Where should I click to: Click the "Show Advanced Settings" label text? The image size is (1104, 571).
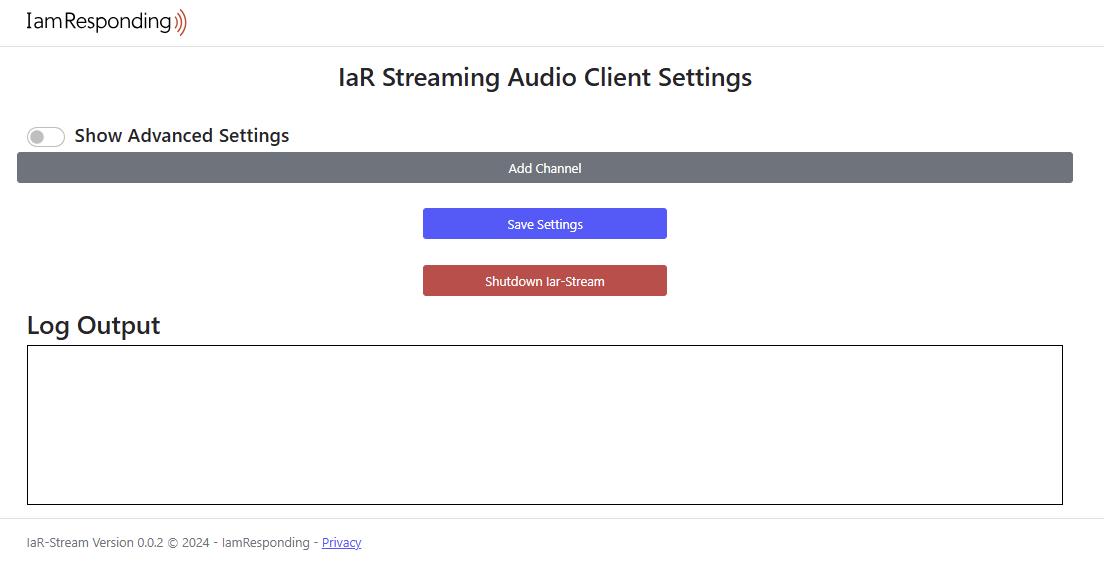[x=182, y=135]
